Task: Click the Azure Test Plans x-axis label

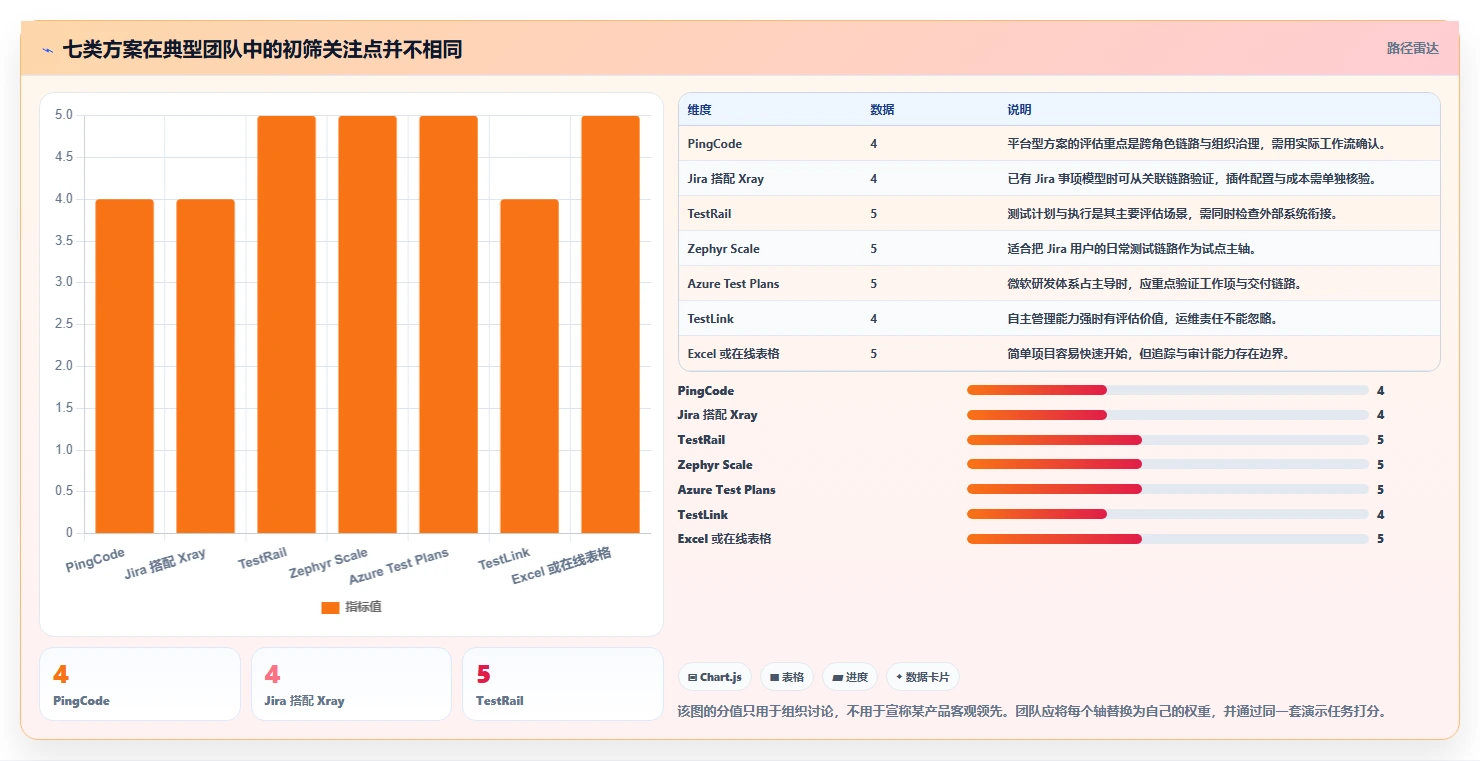Action: pos(399,567)
